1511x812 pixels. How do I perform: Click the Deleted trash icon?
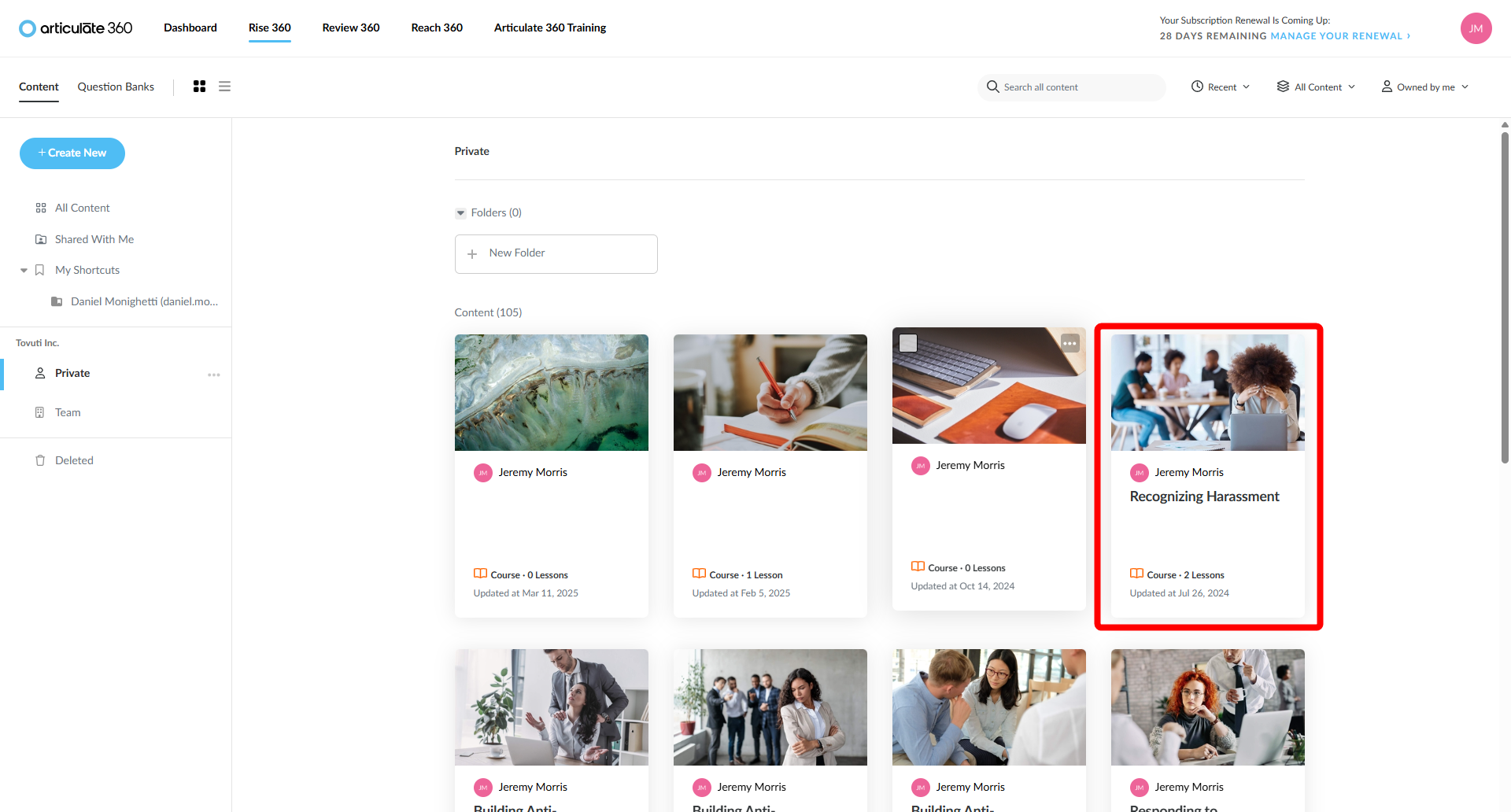tap(40, 460)
